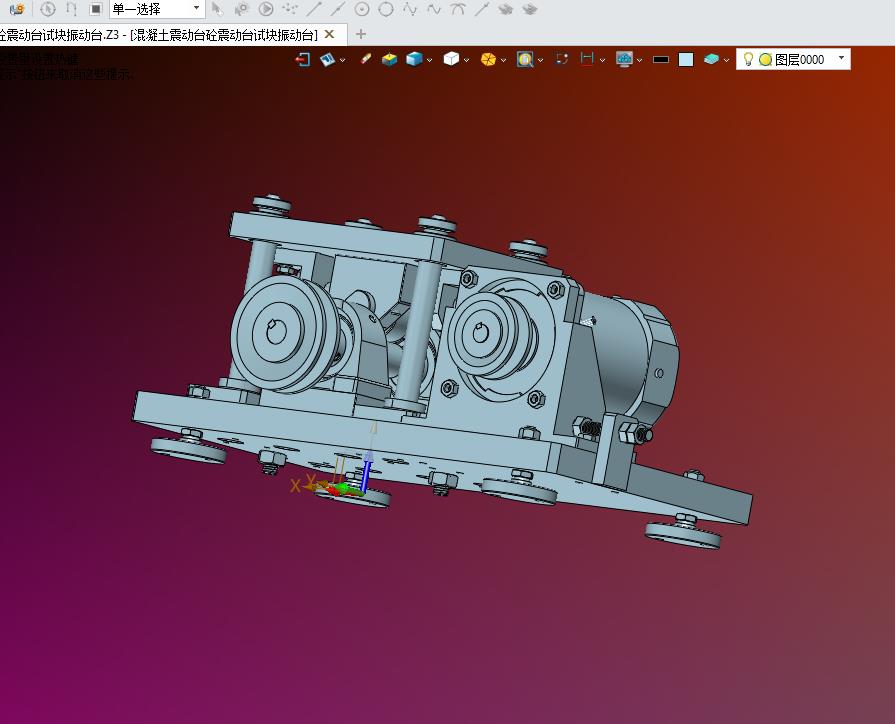Click the white cube icon
The image size is (895, 724).
(451, 59)
